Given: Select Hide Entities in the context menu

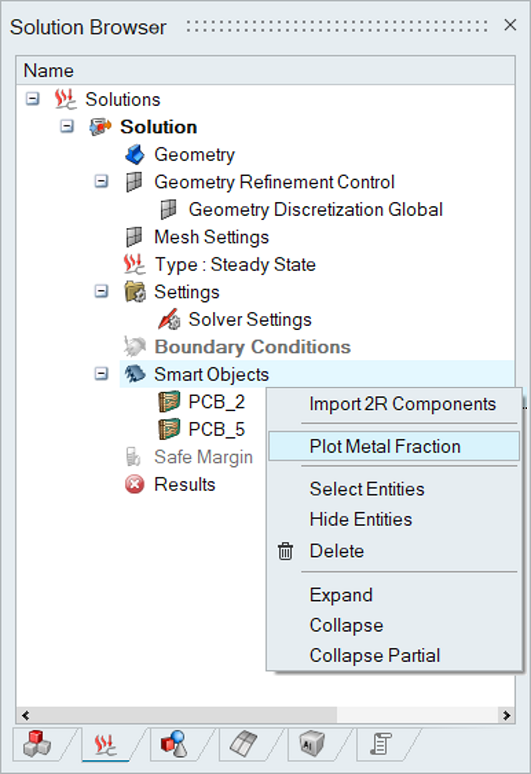Looking at the screenshot, I should tap(361, 519).
